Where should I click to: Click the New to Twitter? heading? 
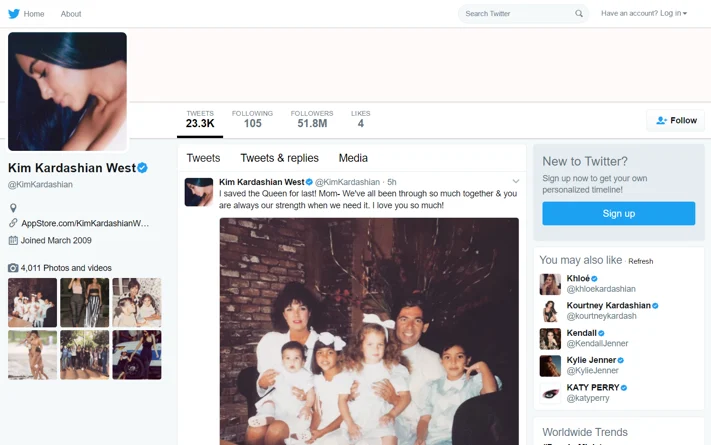pos(585,161)
